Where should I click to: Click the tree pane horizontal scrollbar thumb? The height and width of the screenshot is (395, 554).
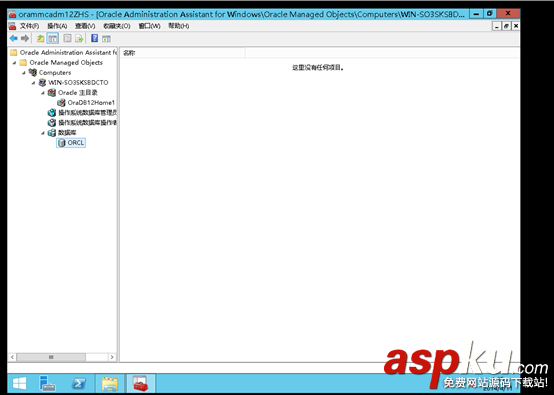click(x=51, y=357)
